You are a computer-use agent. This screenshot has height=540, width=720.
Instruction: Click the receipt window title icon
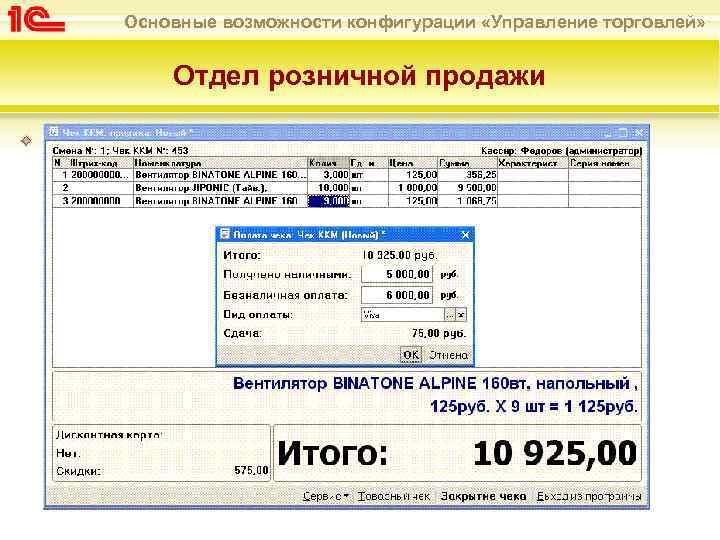[x=54, y=132]
